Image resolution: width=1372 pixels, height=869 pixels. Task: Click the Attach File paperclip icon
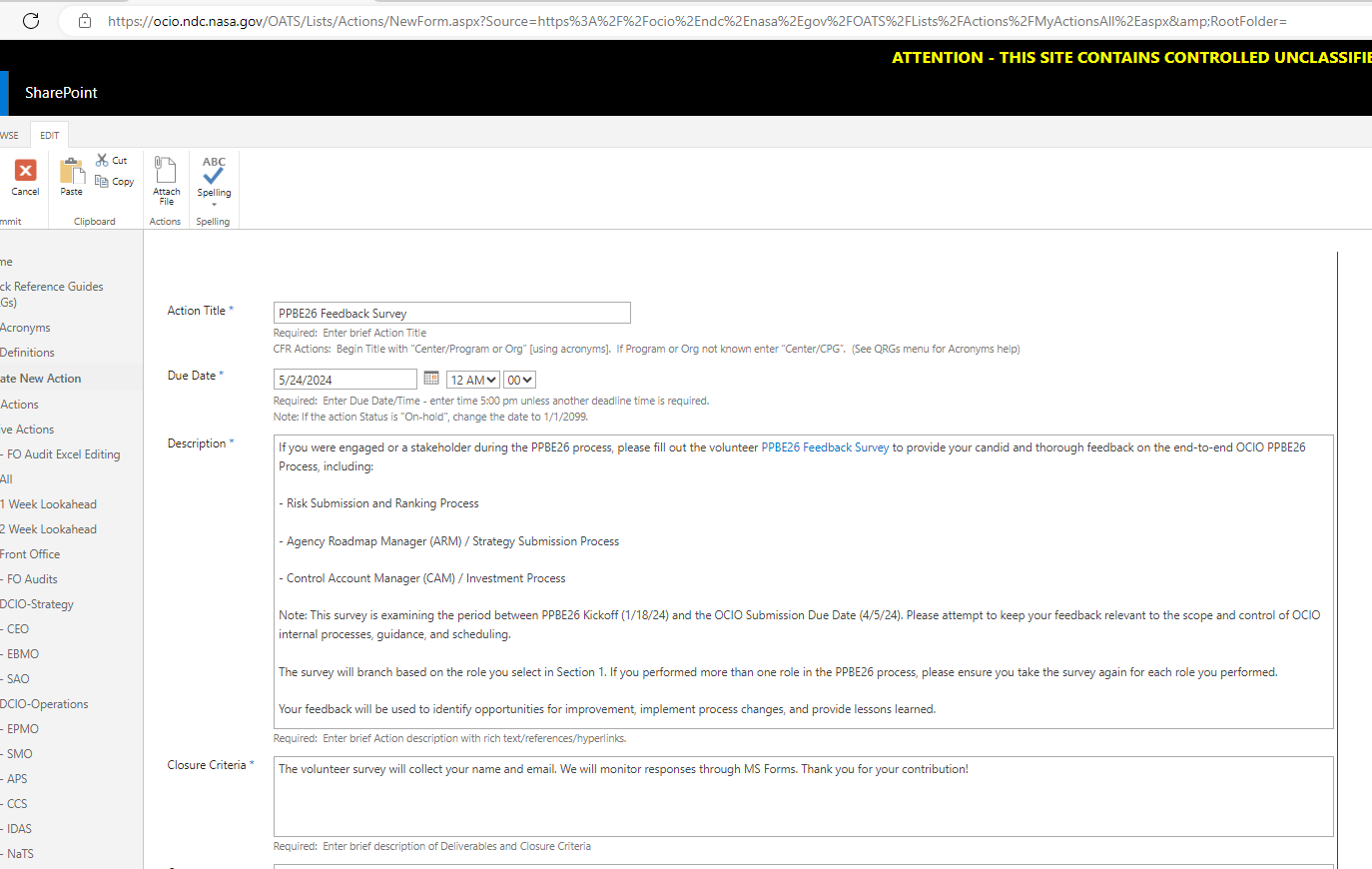point(166,170)
